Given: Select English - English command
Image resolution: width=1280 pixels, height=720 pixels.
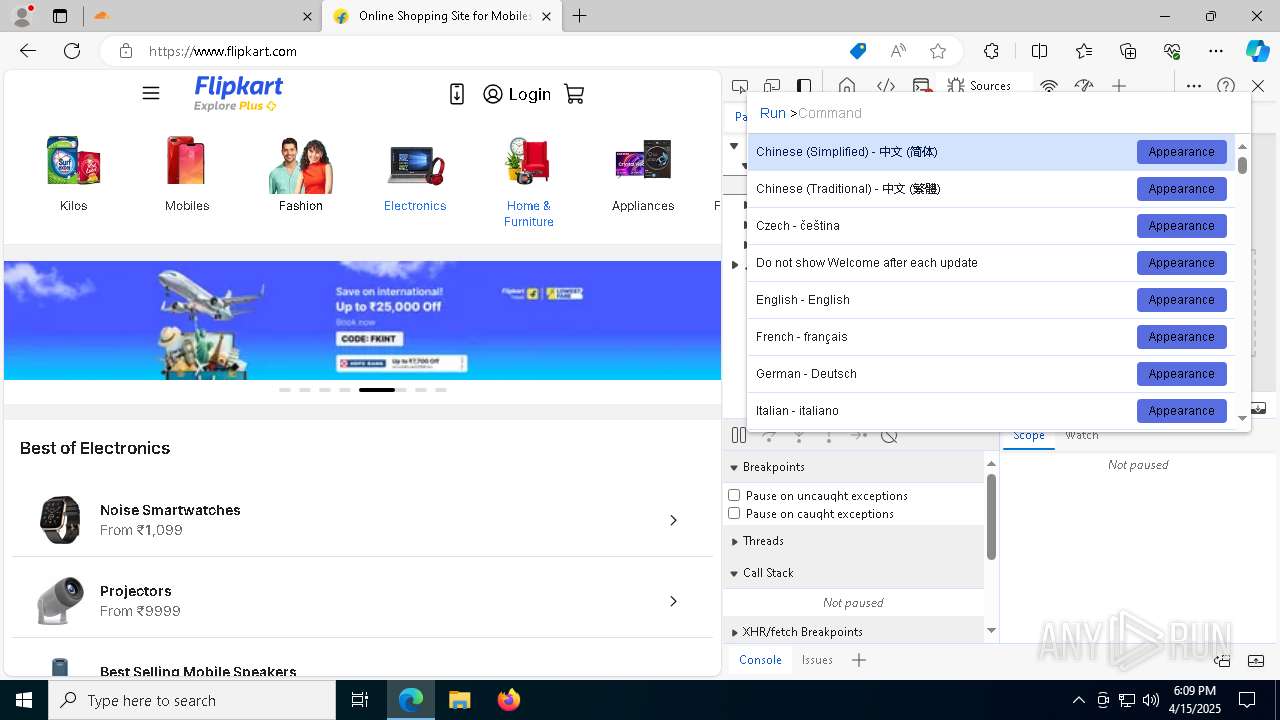Looking at the screenshot, I should click(x=991, y=300).
